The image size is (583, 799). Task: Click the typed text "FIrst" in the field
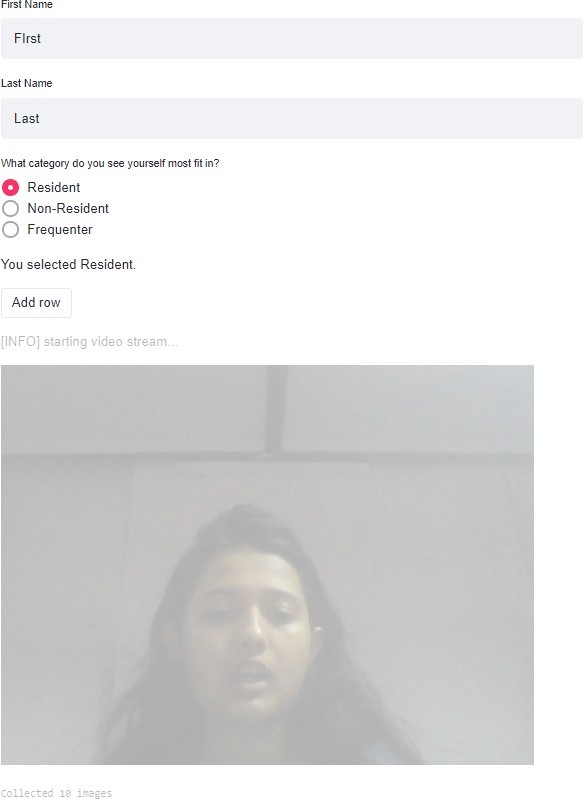tap(28, 39)
